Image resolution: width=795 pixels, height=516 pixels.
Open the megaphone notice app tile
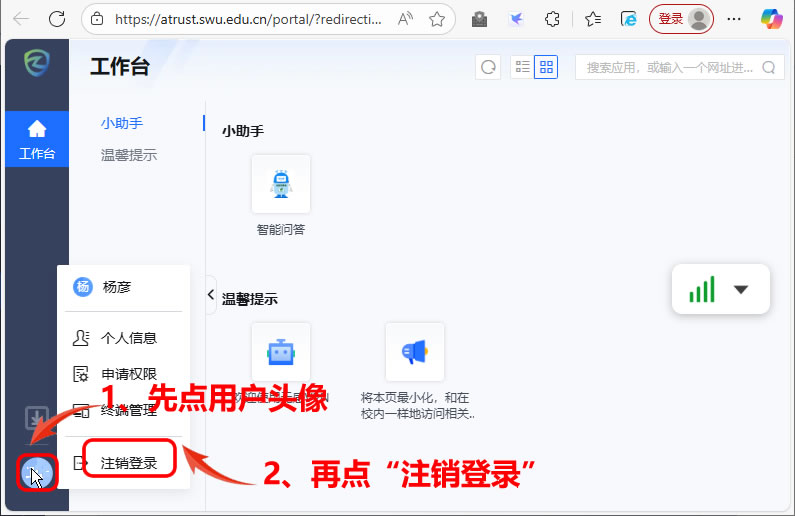coord(414,351)
